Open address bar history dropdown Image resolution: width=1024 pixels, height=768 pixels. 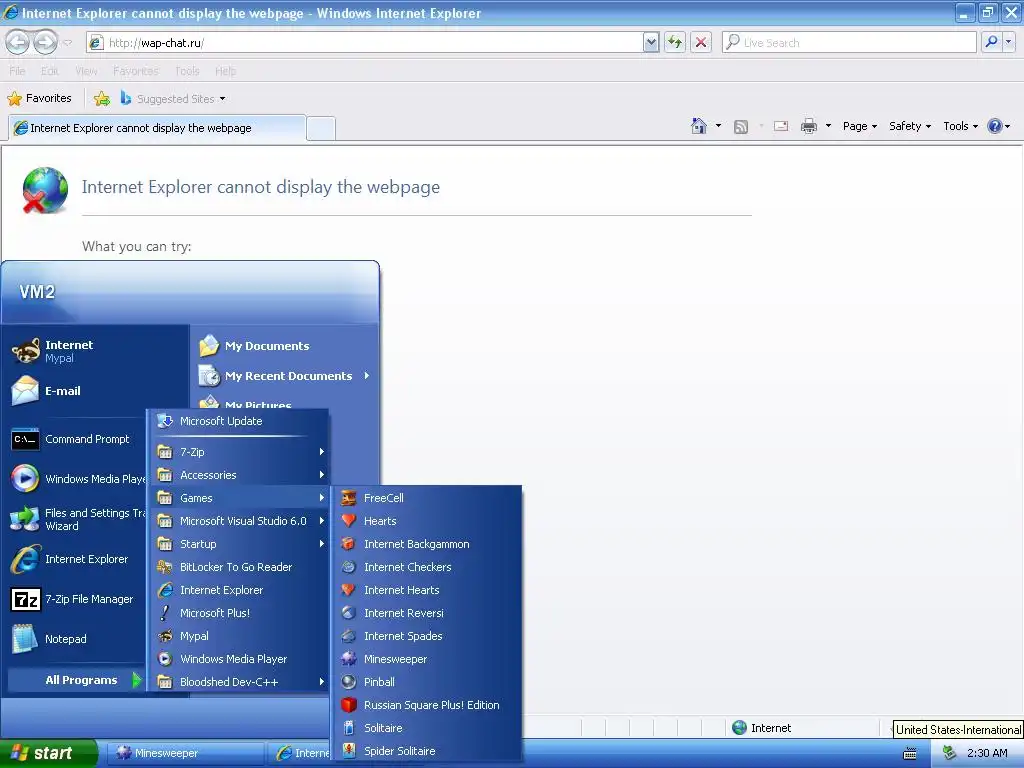[650, 42]
